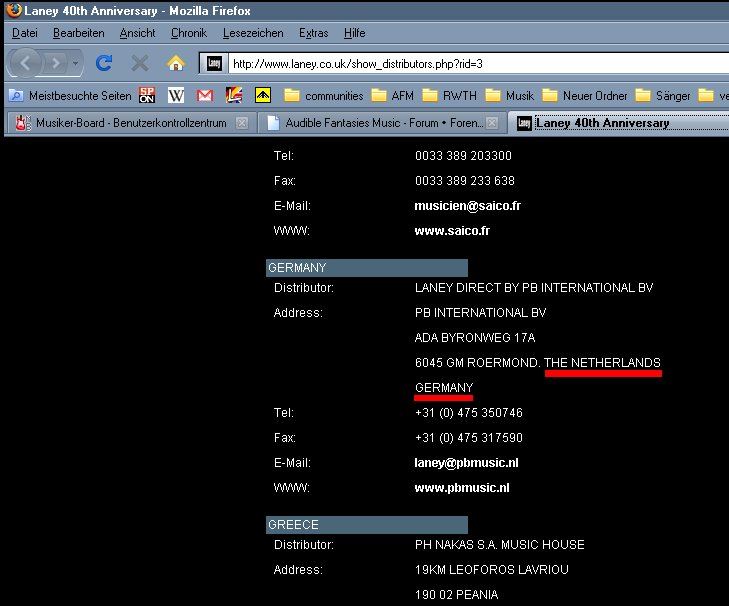The height and width of the screenshot is (606, 729).
Task: Click French phone number 0033 389 203300
Action: pos(463,156)
